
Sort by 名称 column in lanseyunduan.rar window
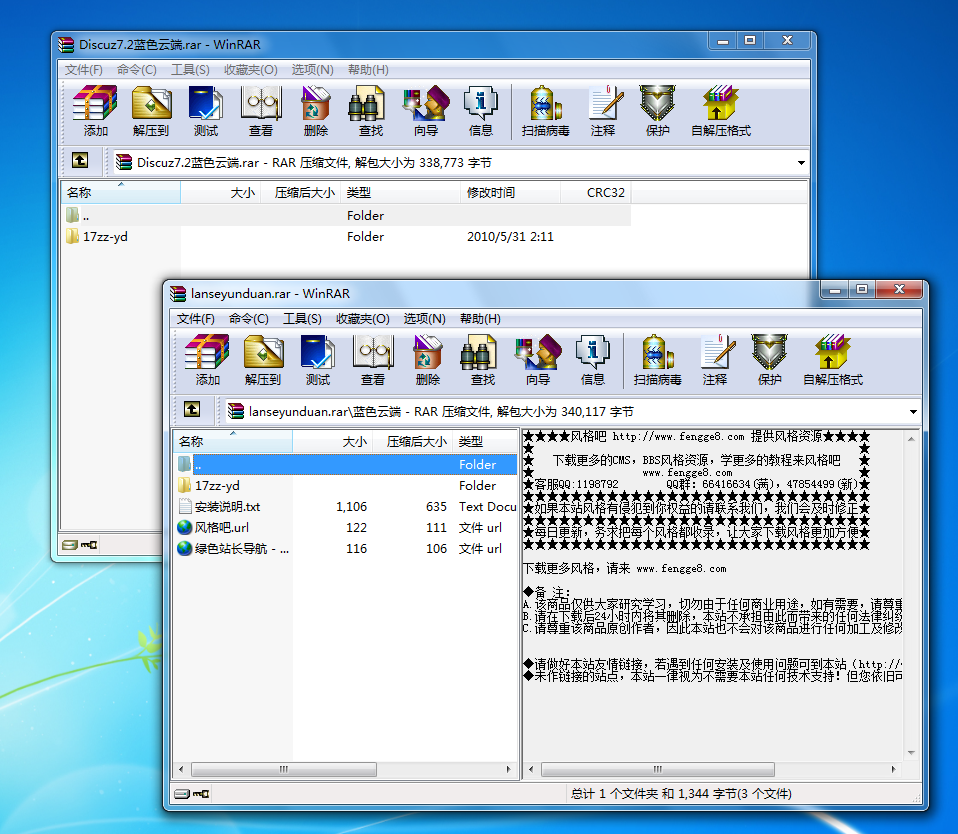pyautogui.click(x=233, y=441)
